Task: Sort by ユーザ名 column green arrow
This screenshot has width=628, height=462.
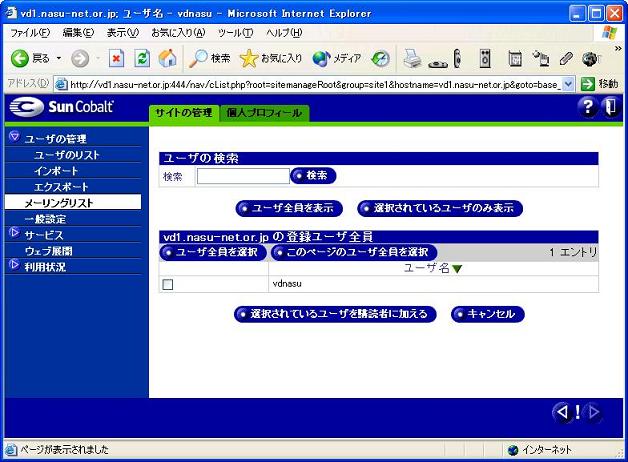Action: pyautogui.click(x=457, y=269)
